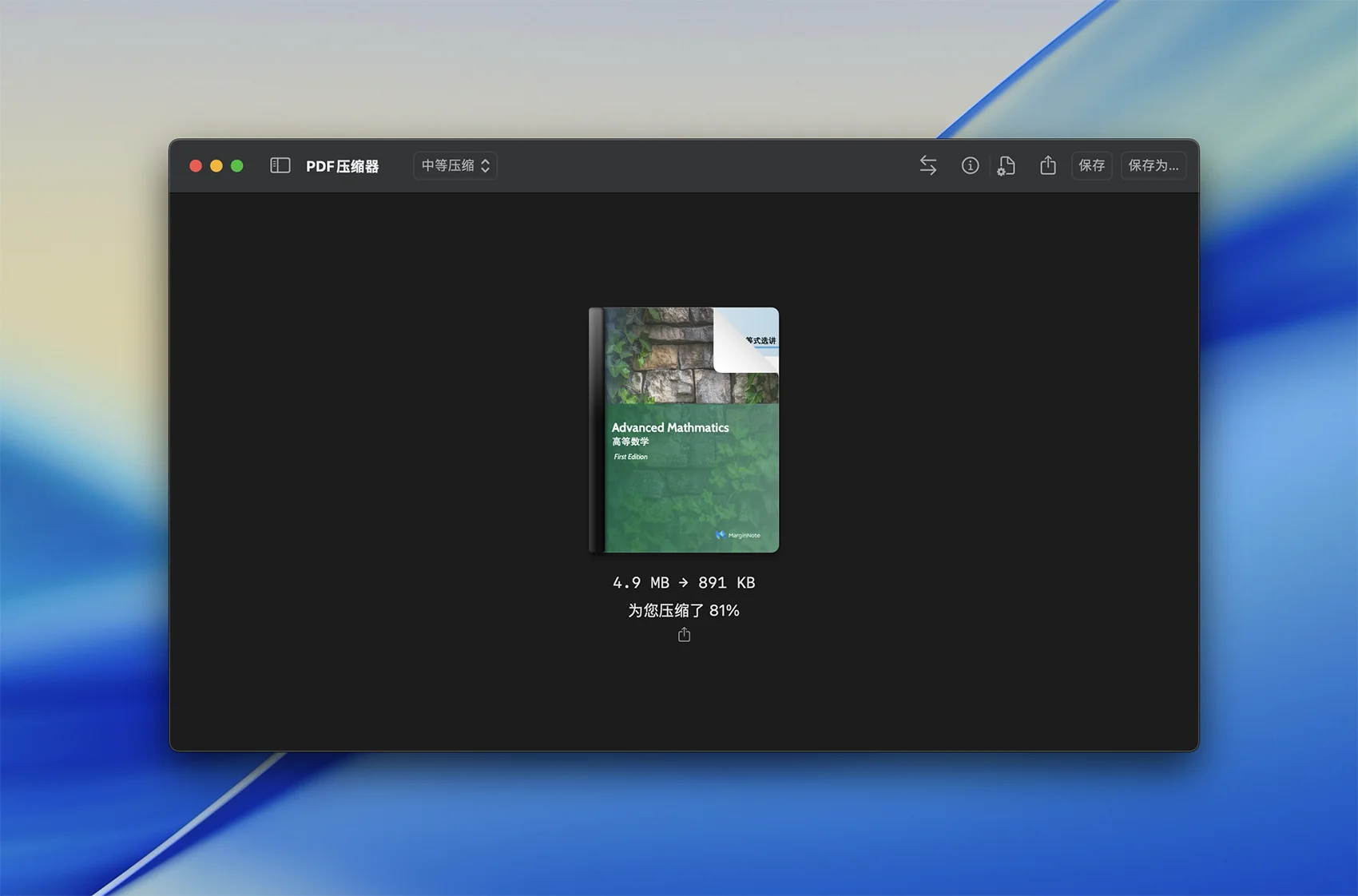Screen dimensions: 1358x896
Task: Minimize the window with the yellow button
Action: [216, 165]
